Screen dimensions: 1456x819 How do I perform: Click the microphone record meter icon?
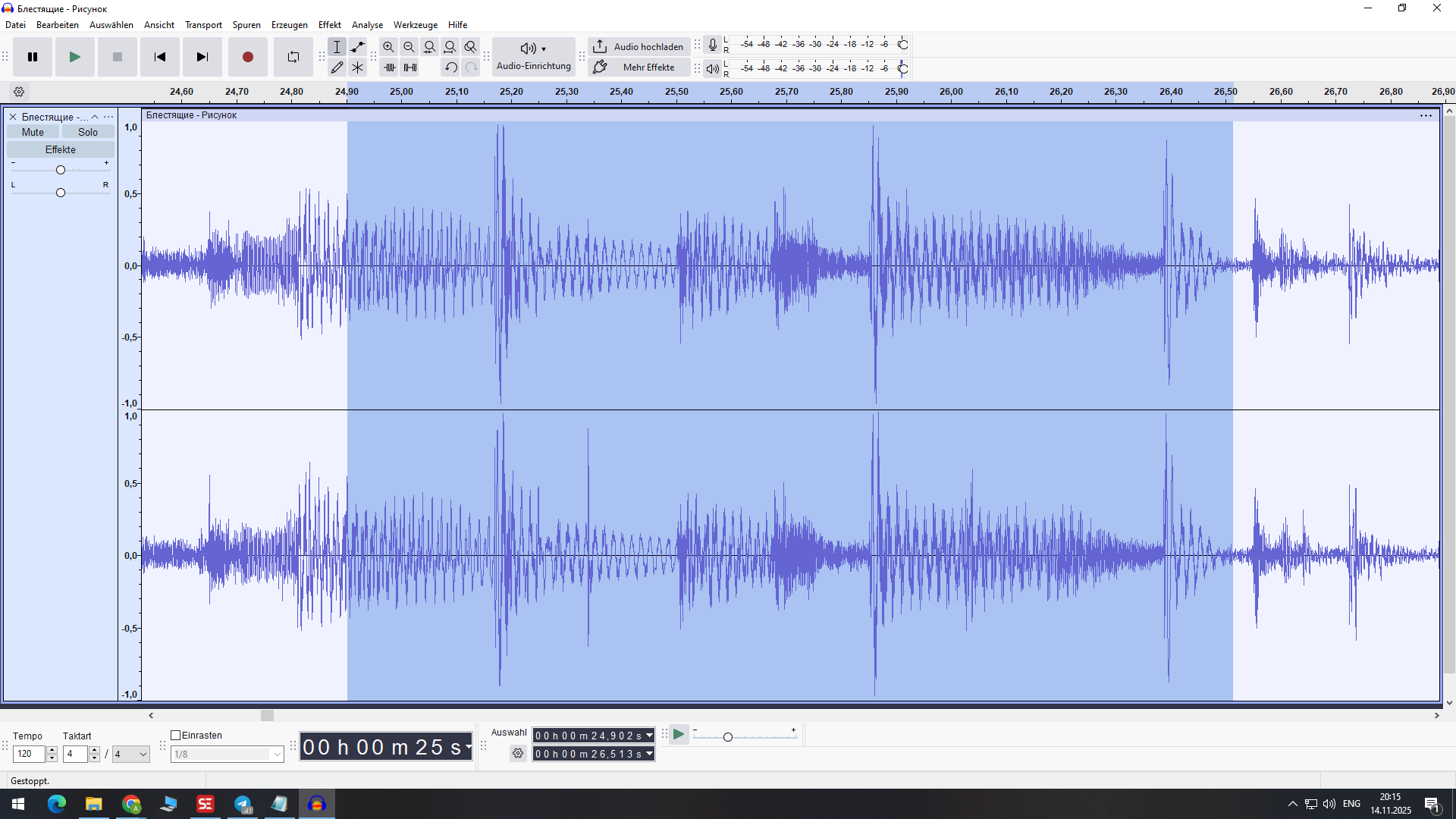click(x=713, y=45)
